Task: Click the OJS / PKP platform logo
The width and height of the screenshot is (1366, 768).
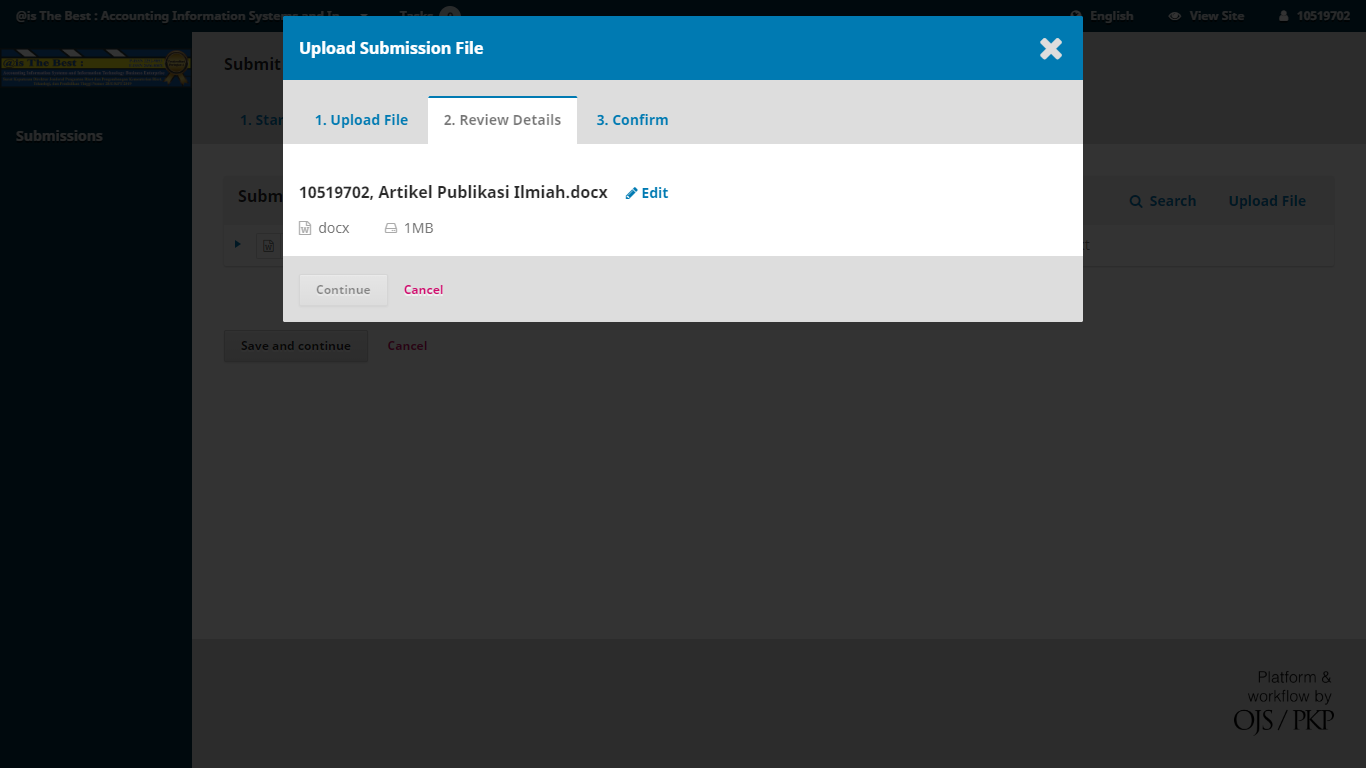Action: [x=1284, y=719]
